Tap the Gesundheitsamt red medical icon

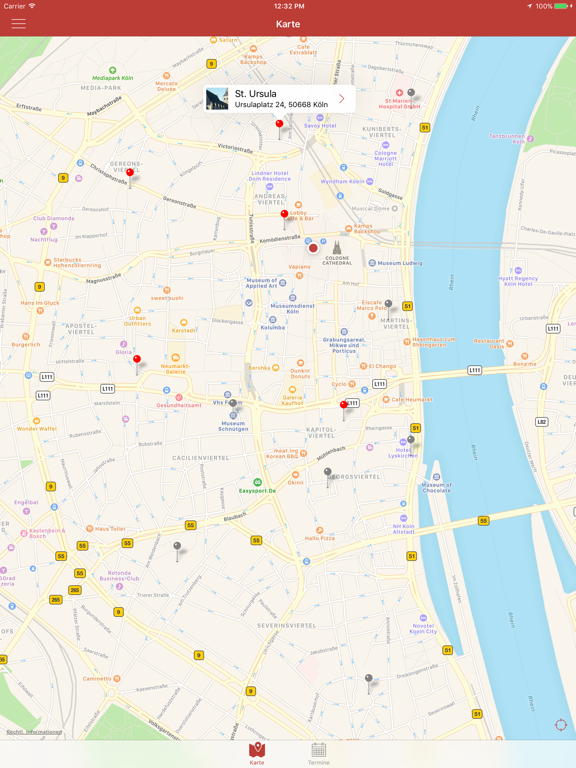pos(179,398)
